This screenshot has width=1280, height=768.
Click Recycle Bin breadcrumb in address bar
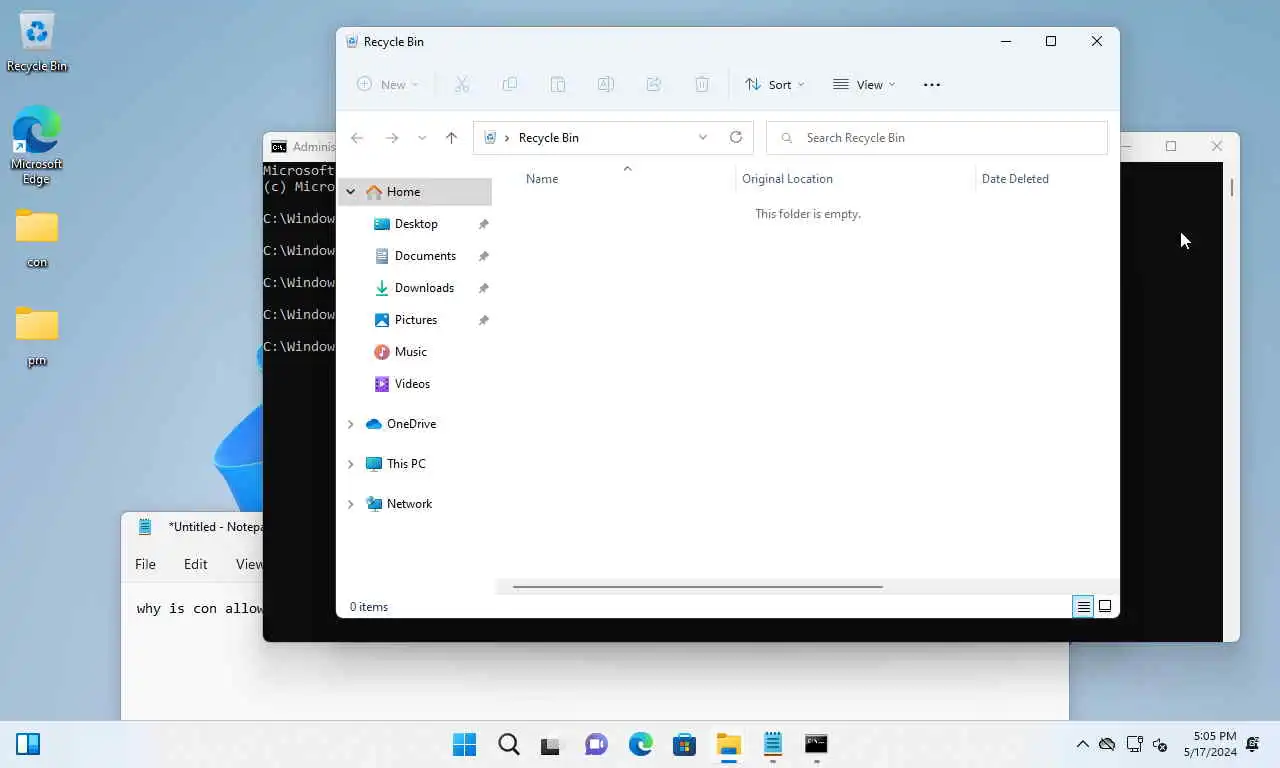[548, 138]
